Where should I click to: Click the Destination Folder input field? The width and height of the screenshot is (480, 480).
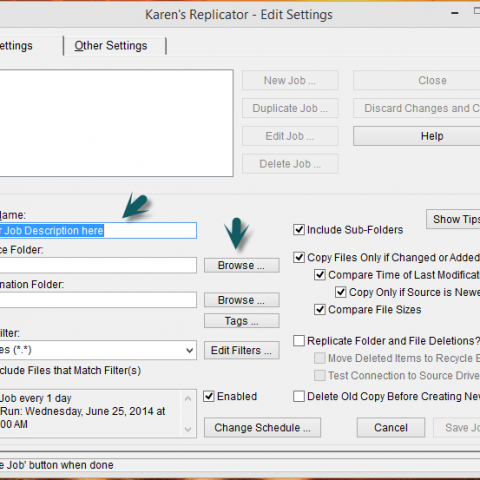point(98,300)
